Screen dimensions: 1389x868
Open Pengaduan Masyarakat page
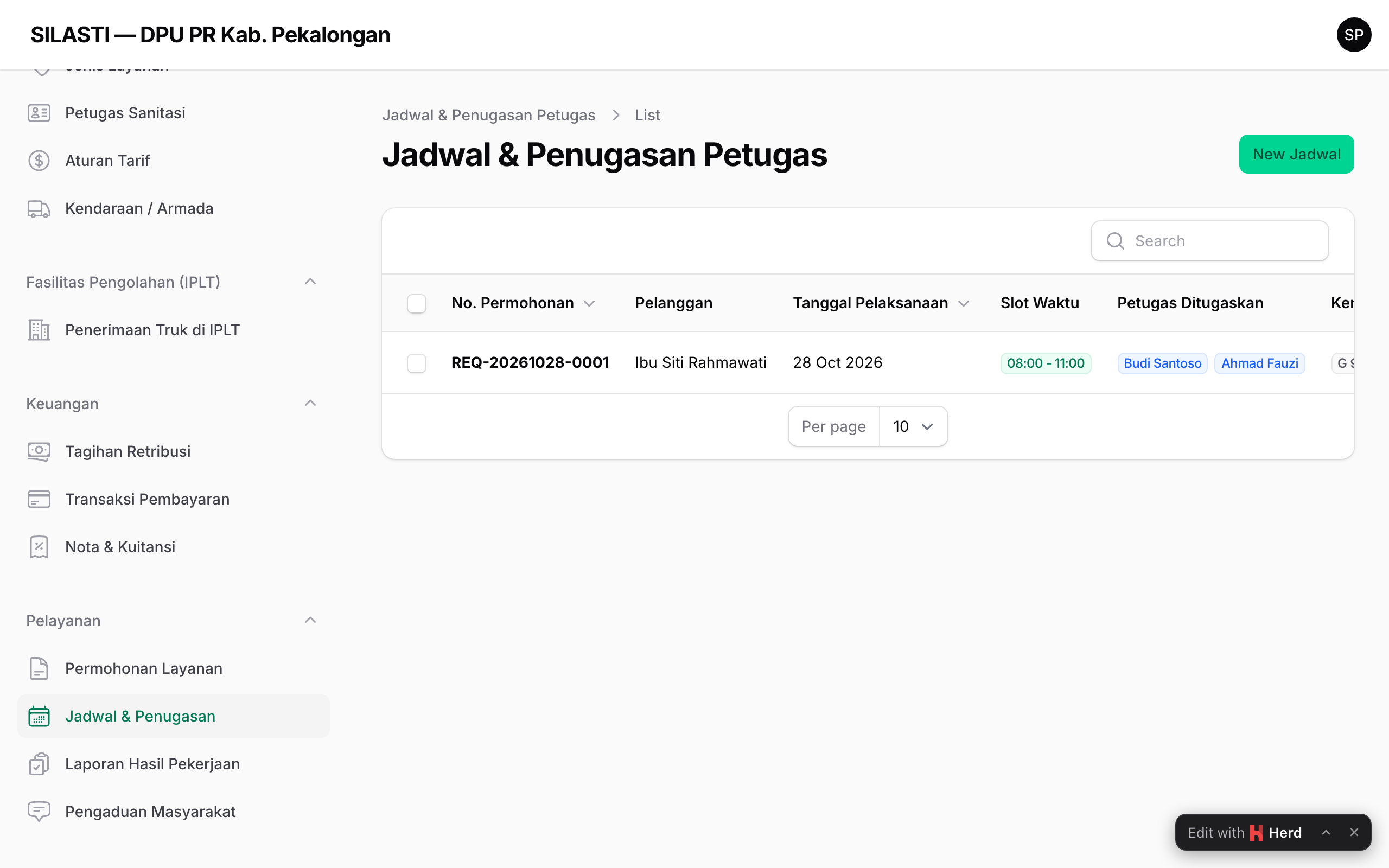click(172, 812)
